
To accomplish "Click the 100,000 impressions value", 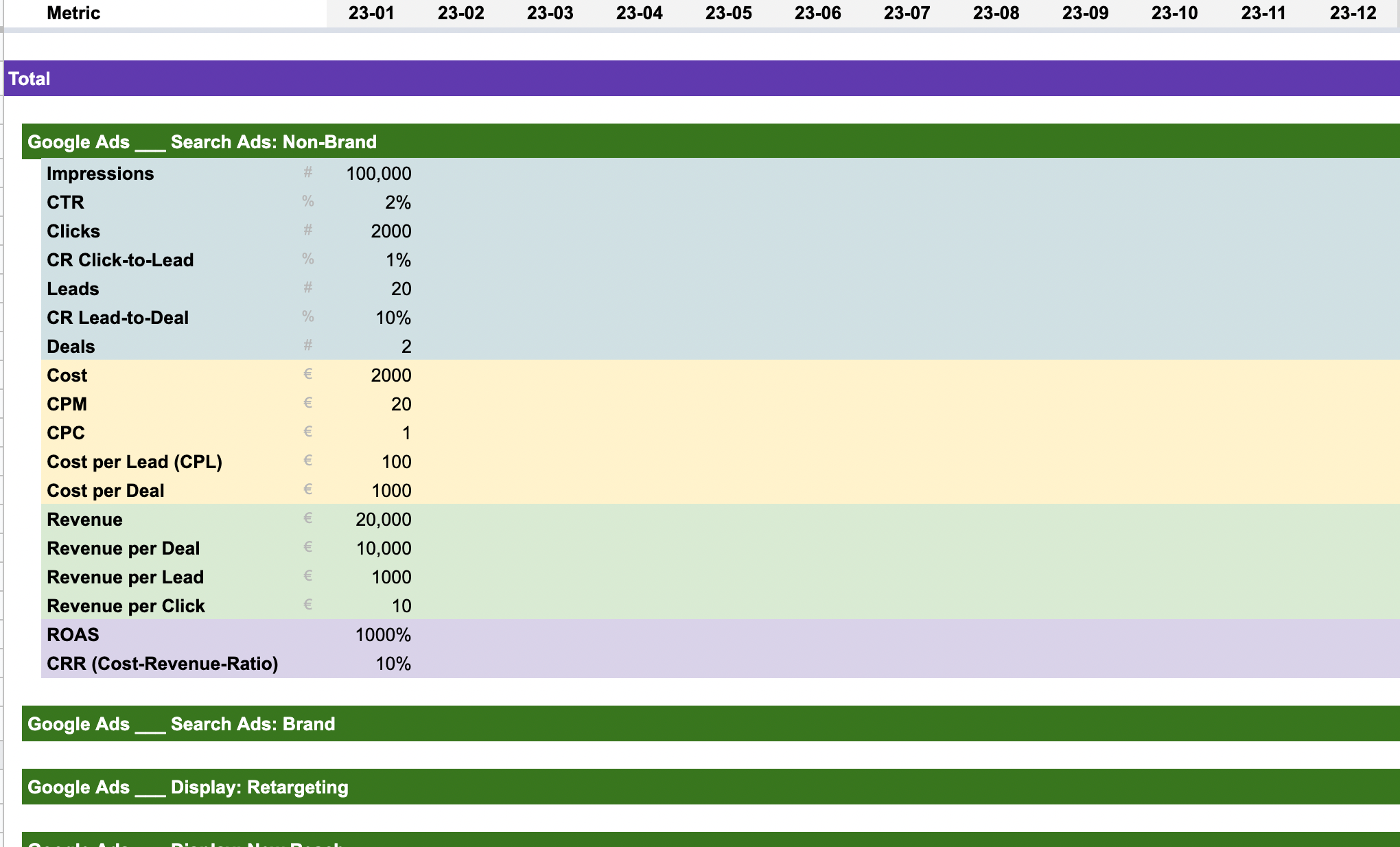I will (379, 174).
